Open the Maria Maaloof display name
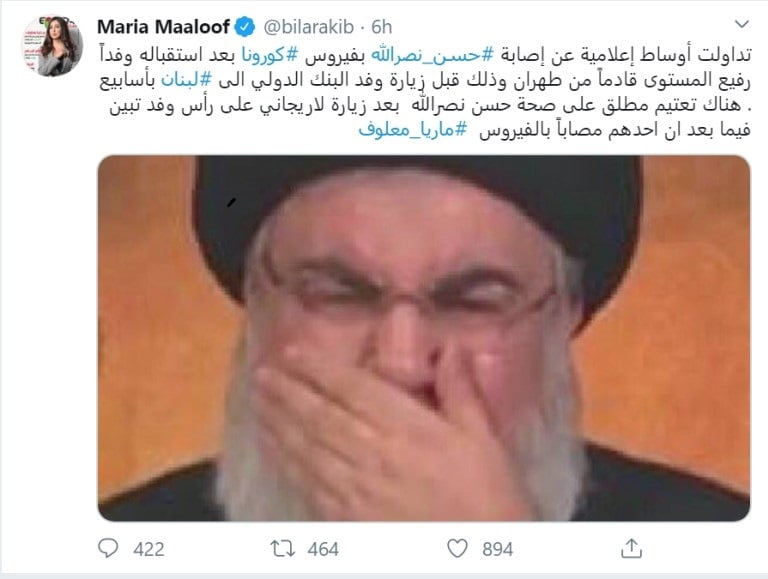The image size is (768, 579). click(163, 27)
